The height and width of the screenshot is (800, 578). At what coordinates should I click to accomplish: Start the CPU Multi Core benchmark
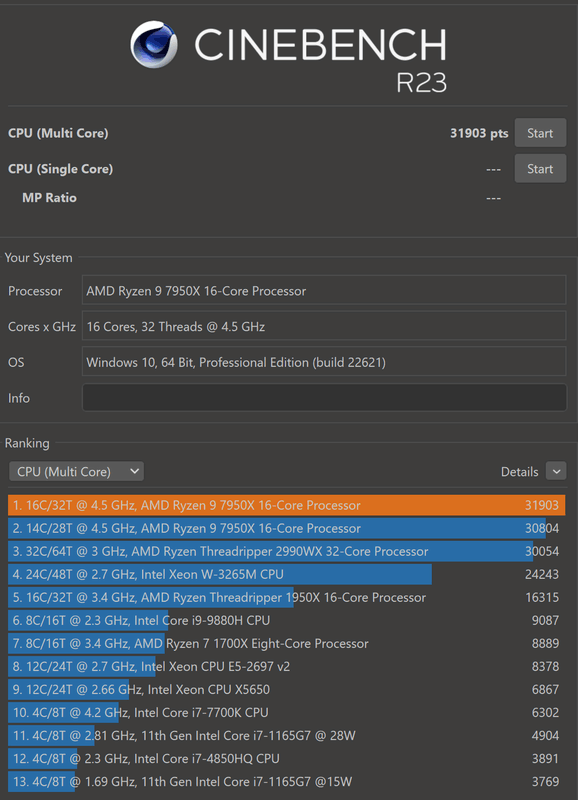click(x=540, y=133)
